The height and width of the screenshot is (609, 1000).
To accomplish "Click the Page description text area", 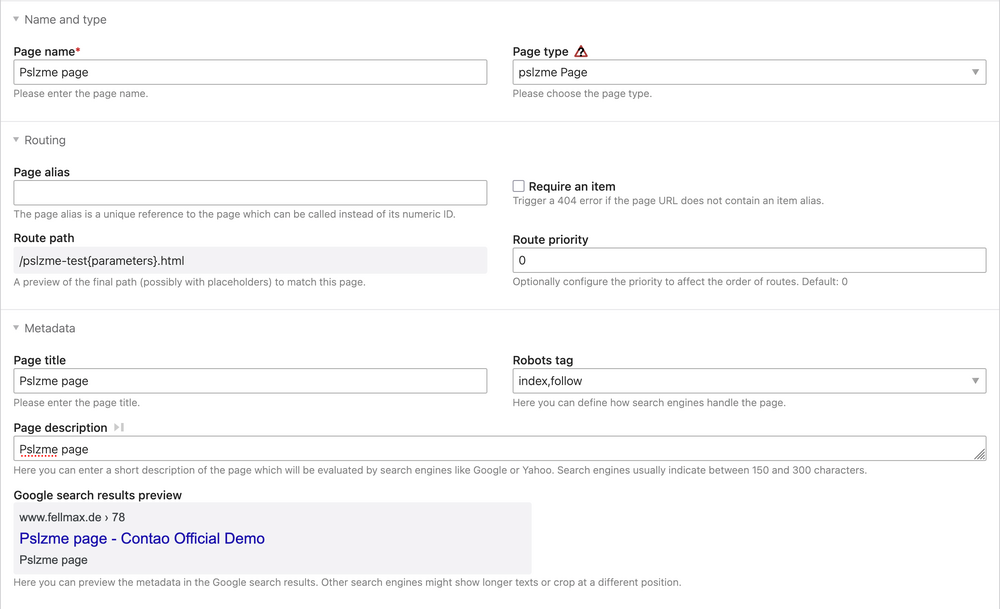I will (x=500, y=448).
